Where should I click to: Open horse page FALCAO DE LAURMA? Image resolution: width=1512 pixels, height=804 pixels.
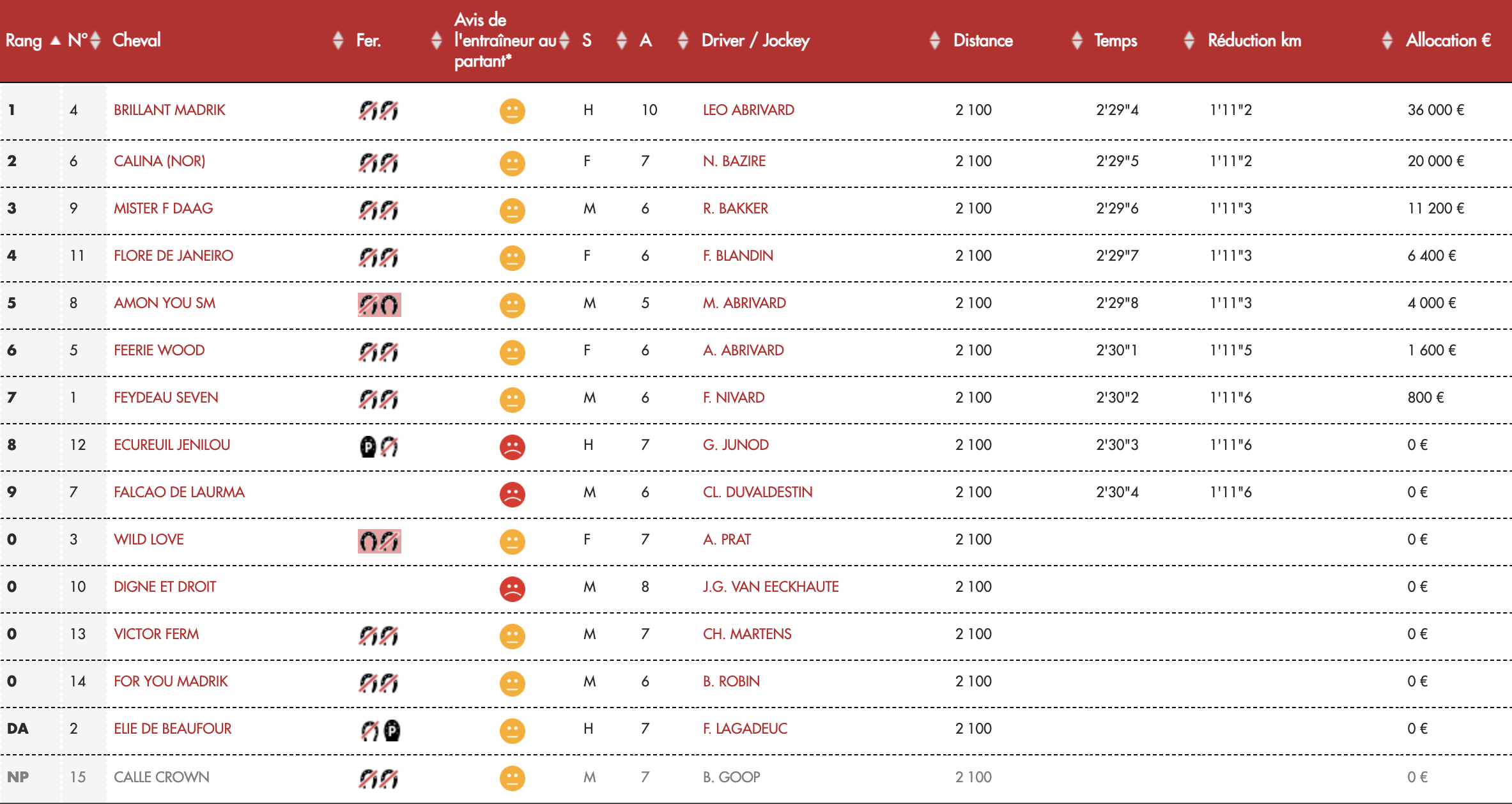[179, 492]
